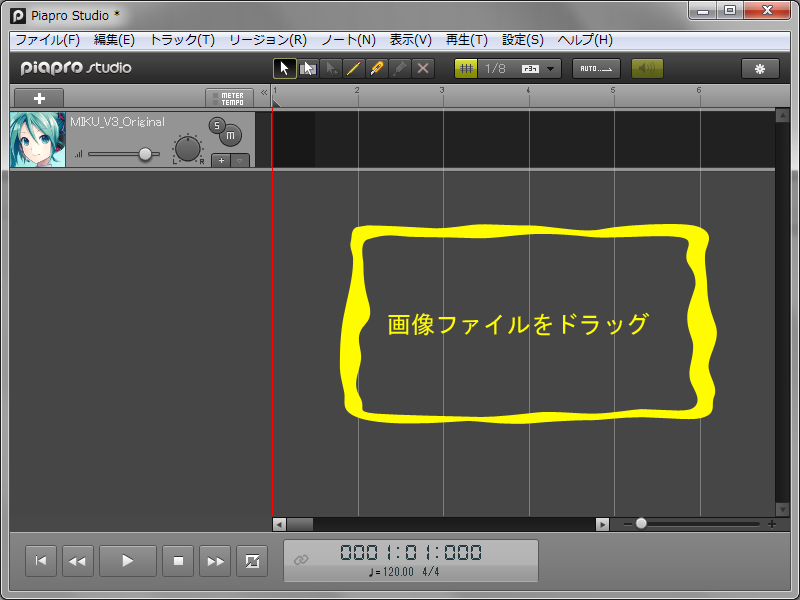The height and width of the screenshot is (600, 800).
Task: Open settings with the gear button
Action: coord(760,68)
